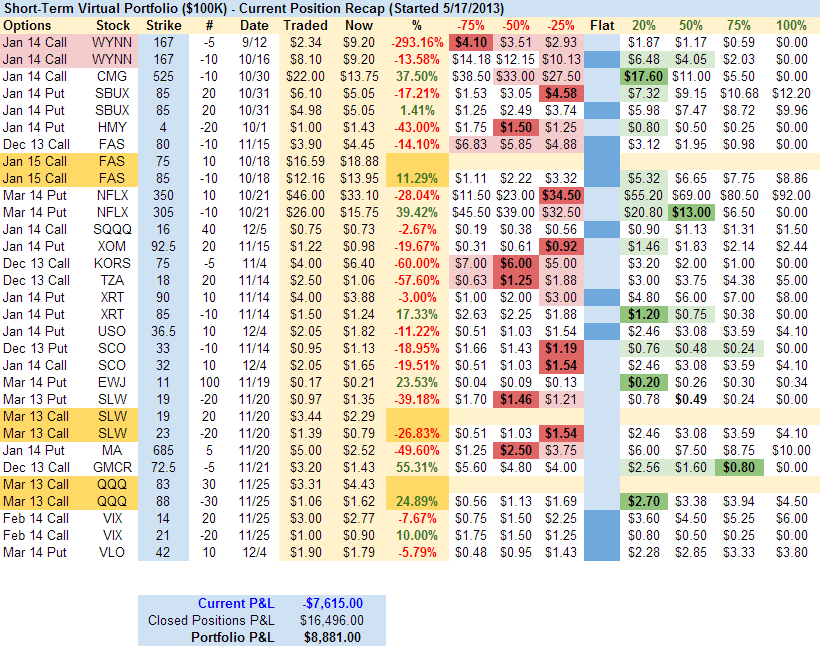
Task: Click the red highlighted $4.10 cell
Action: 470,42
